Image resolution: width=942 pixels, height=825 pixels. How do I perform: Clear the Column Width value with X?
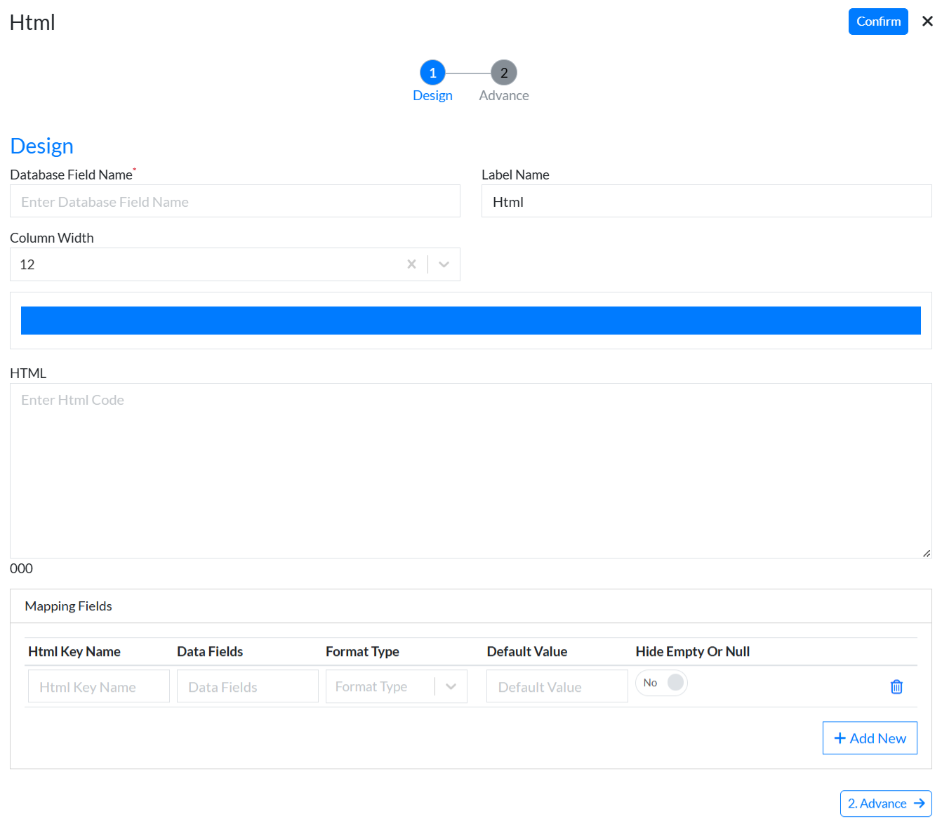click(x=411, y=265)
